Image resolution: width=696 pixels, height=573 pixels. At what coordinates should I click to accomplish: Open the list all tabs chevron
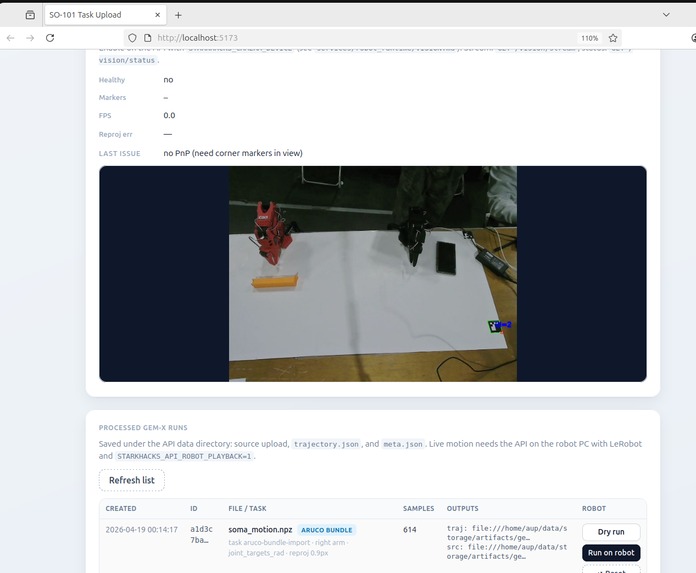point(666,15)
